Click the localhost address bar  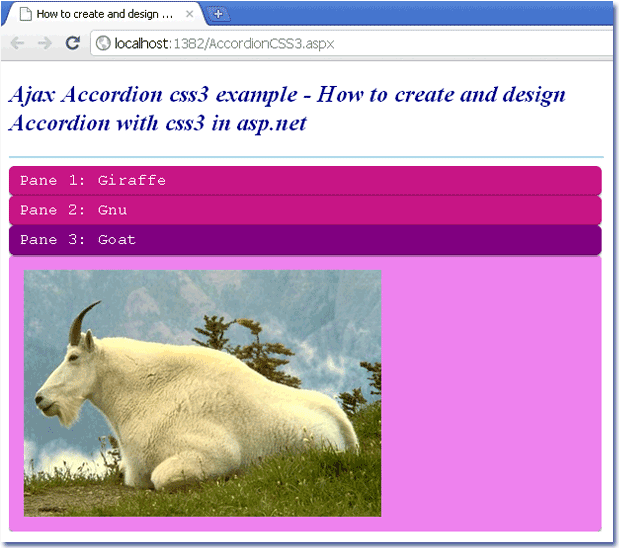pos(351,43)
